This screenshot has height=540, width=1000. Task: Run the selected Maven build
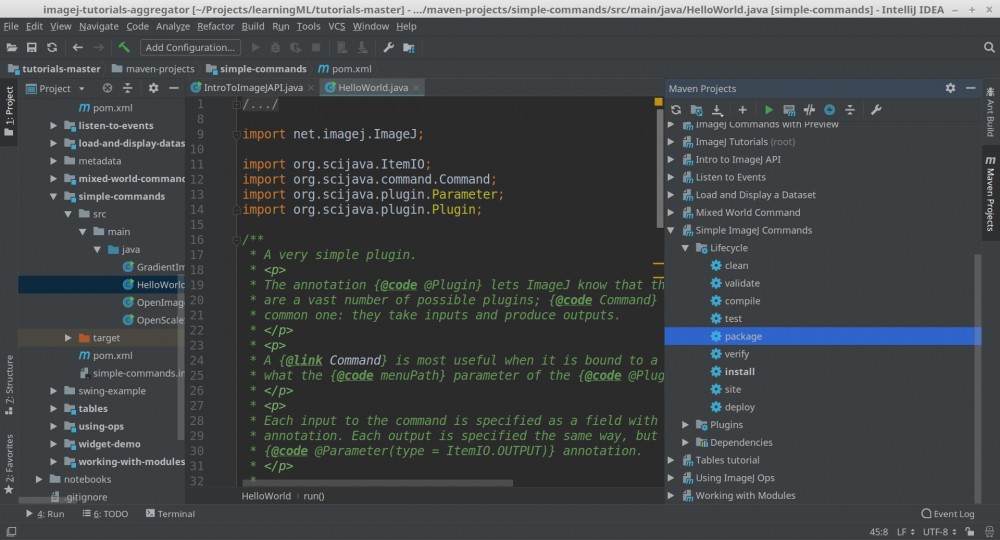(x=768, y=109)
